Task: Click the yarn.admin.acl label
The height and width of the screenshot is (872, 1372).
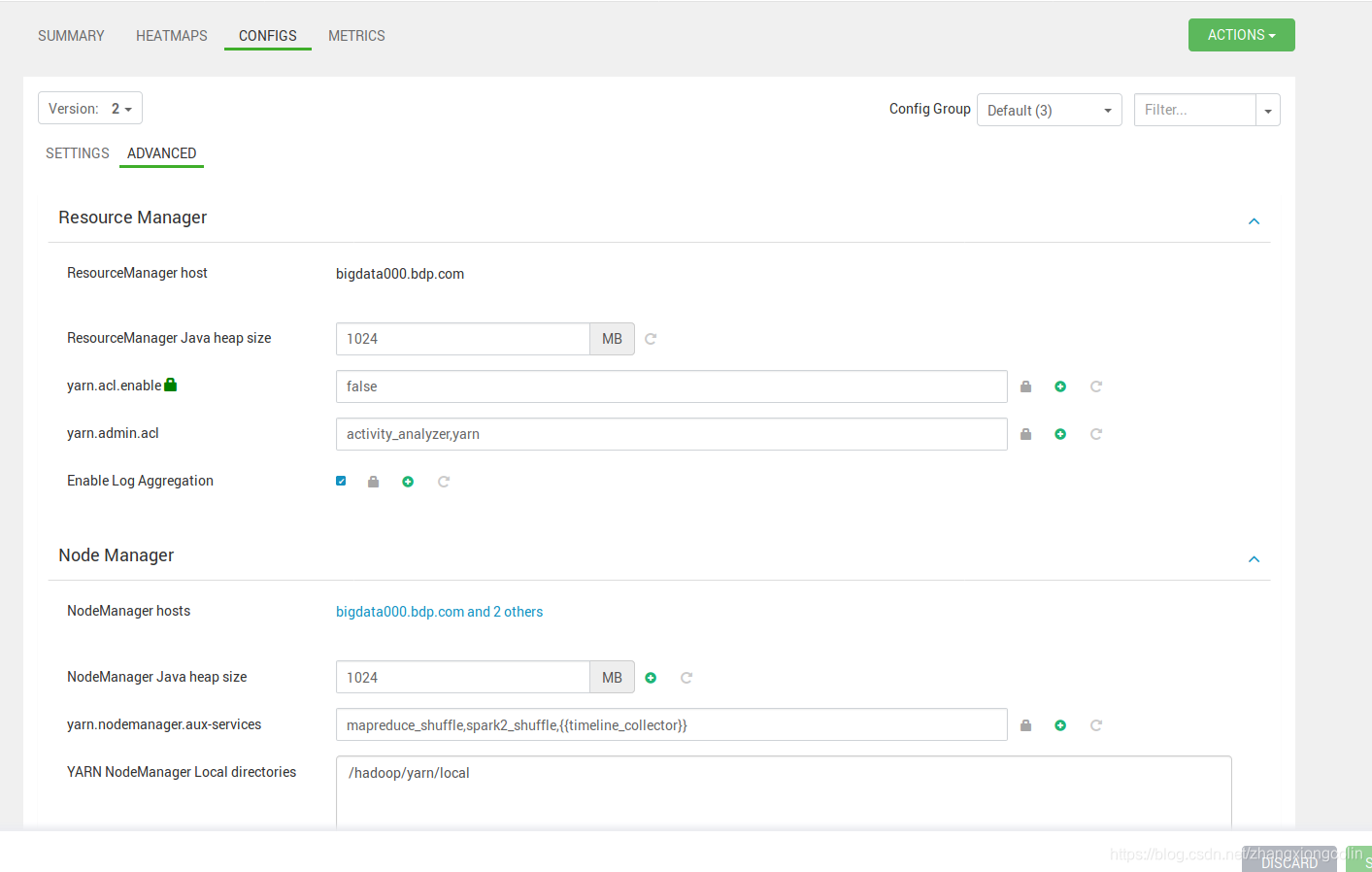Action: [113, 433]
